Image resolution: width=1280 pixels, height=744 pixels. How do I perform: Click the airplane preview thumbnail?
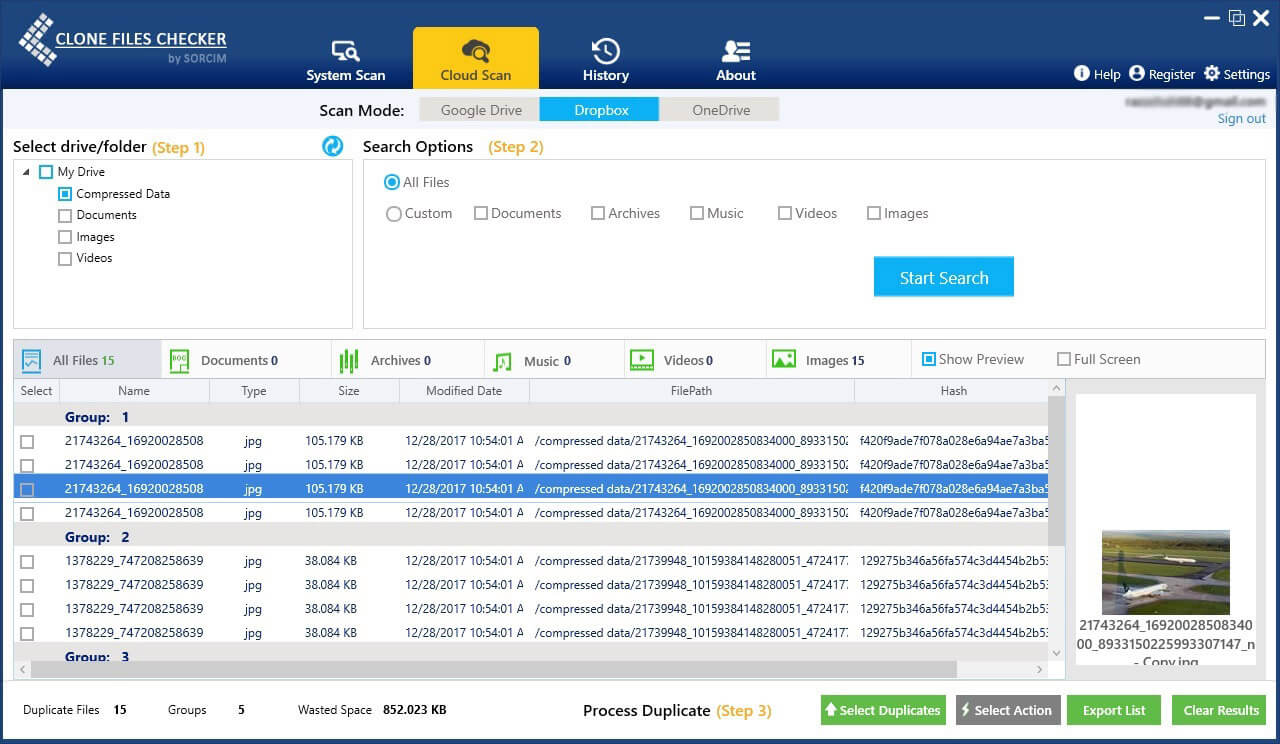point(1165,572)
